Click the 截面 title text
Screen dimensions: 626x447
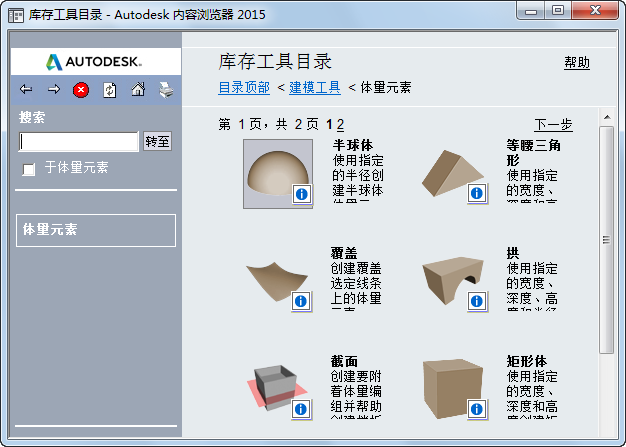[344, 361]
